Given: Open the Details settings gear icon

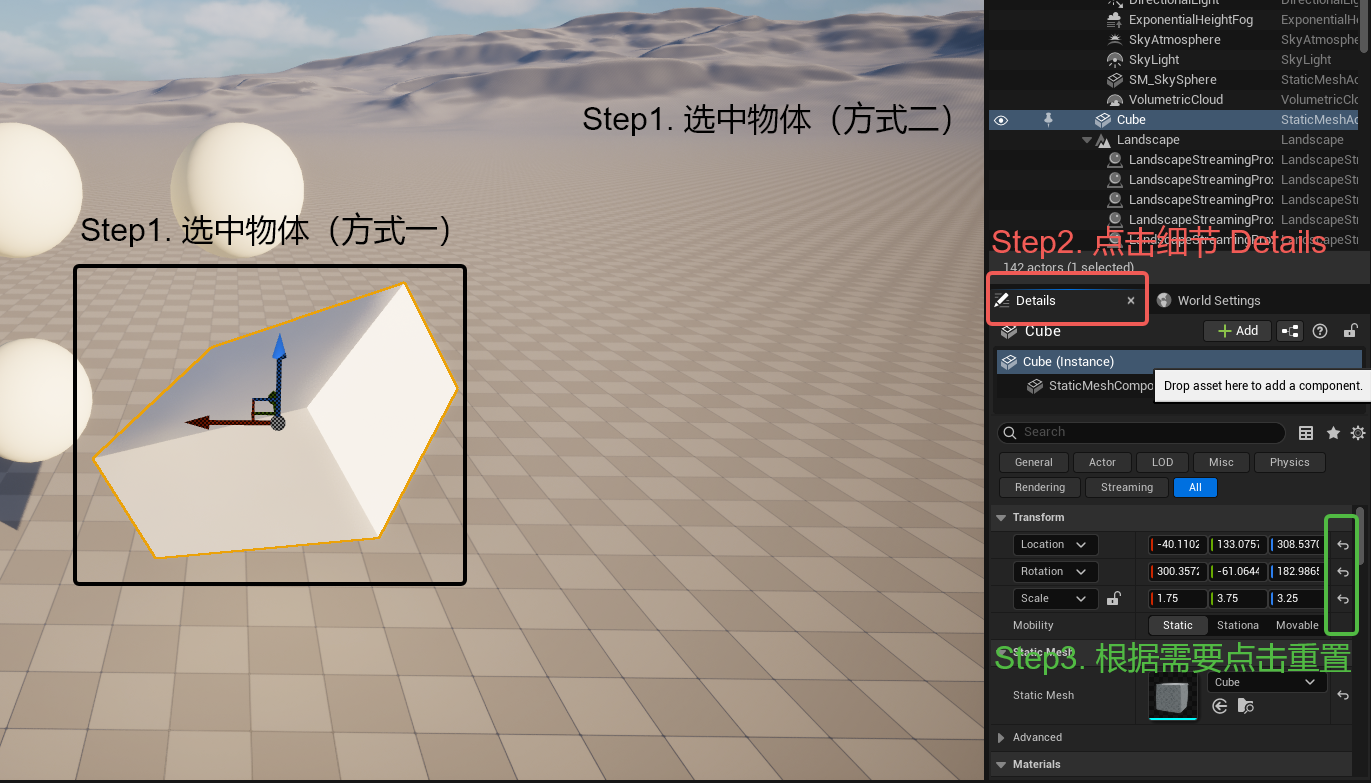Looking at the screenshot, I should 1358,433.
